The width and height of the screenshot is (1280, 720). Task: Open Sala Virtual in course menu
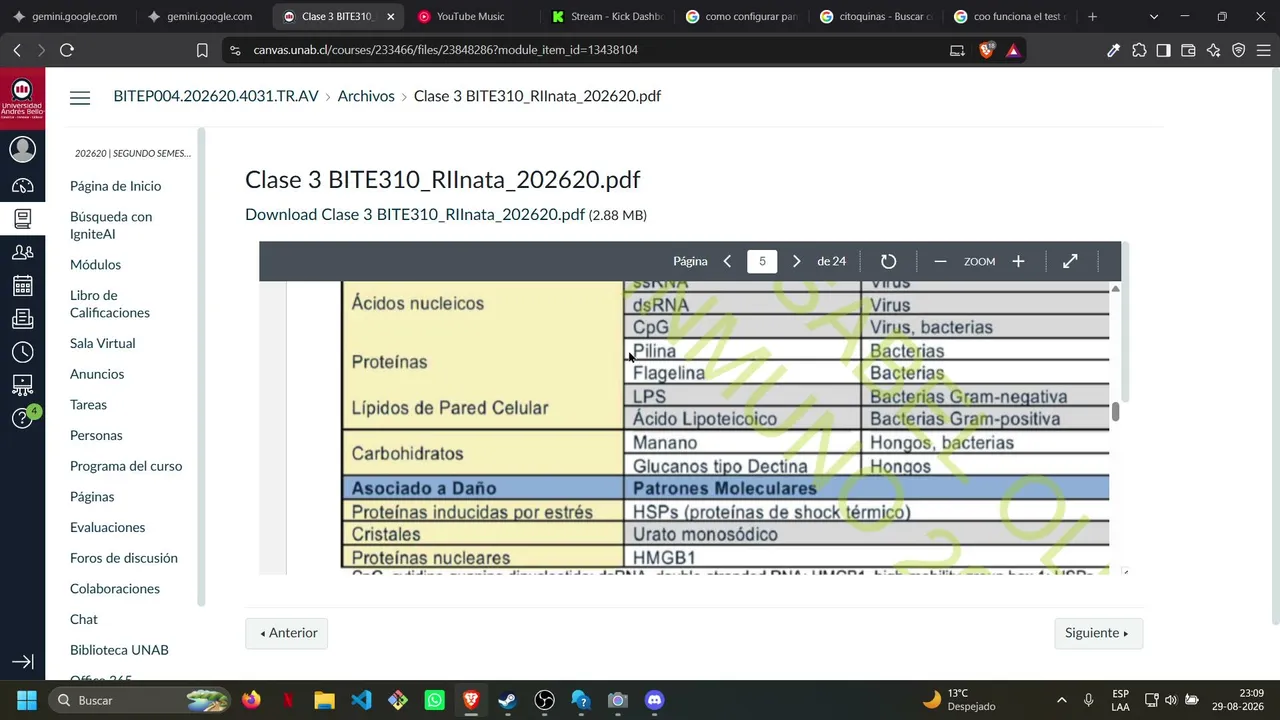(x=102, y=343)
